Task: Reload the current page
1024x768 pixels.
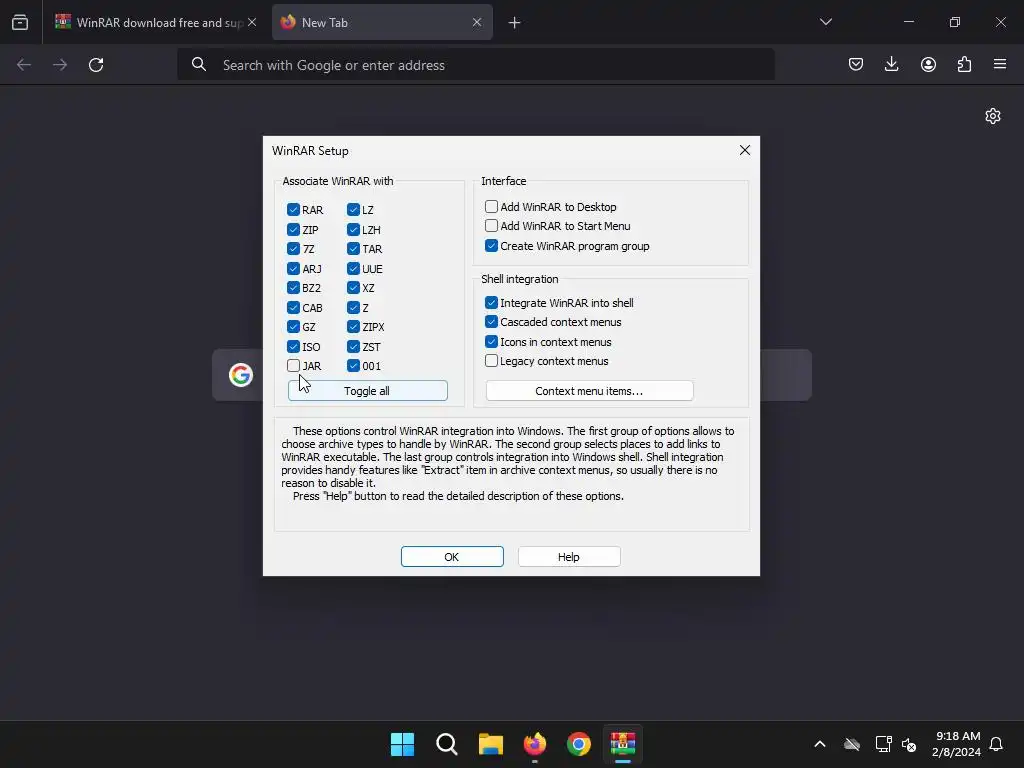Action: tap(96, 65)
